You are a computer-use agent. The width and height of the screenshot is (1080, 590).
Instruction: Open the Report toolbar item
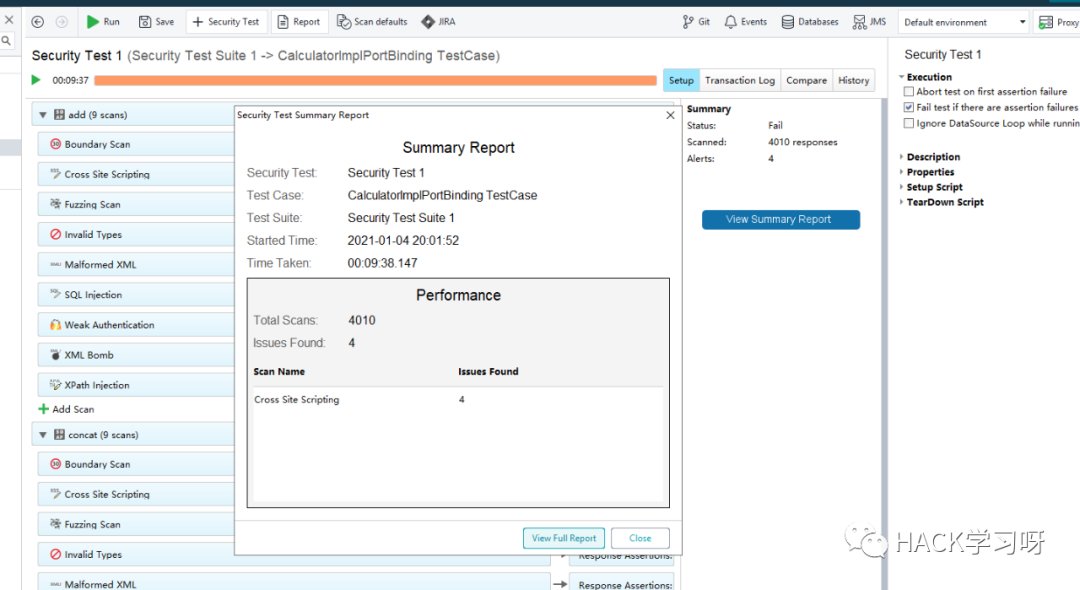click(299, 22)
